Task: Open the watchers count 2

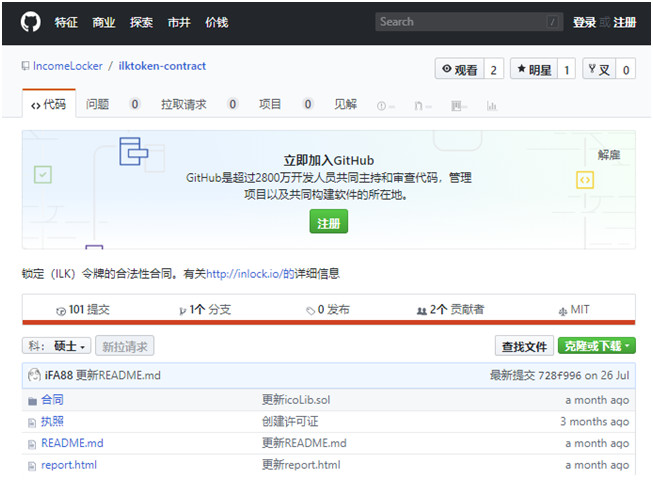Action: click(493, 69)
